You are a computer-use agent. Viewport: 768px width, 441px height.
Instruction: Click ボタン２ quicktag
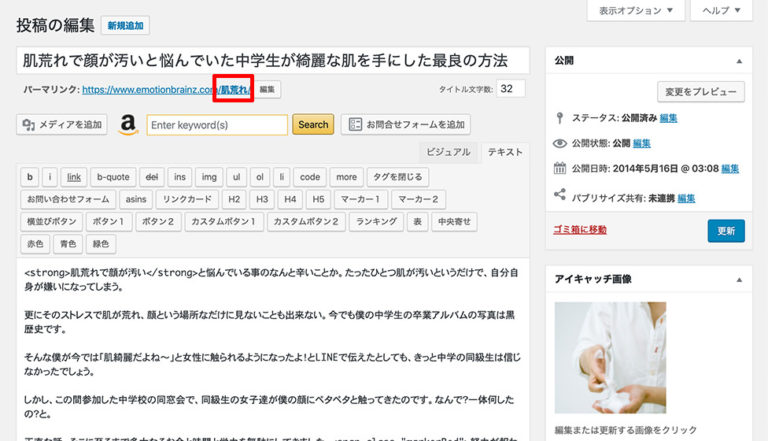(158, 221)
